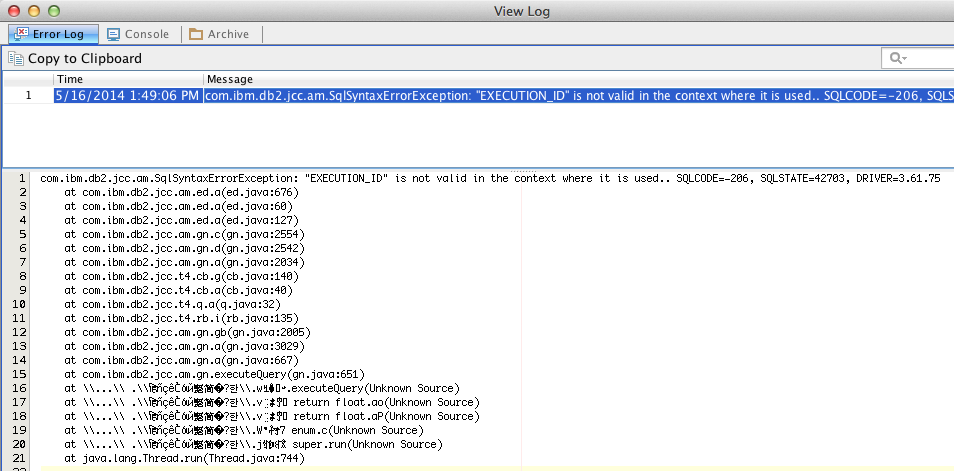
Task: Minimize the View Log window
Action: [34, 11]
